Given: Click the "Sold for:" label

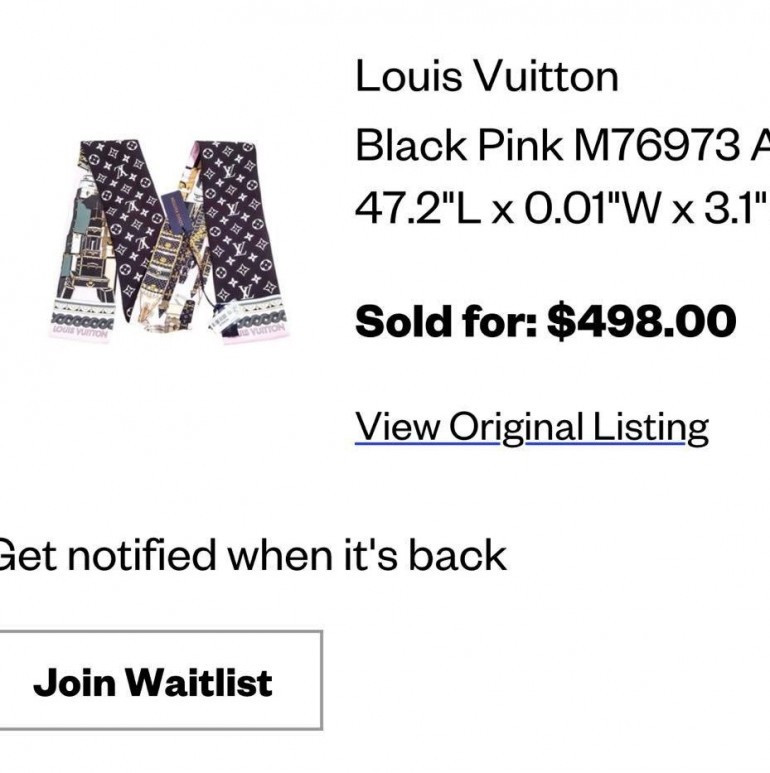Looking at the screenshot, I should click(x=447, y=322).
